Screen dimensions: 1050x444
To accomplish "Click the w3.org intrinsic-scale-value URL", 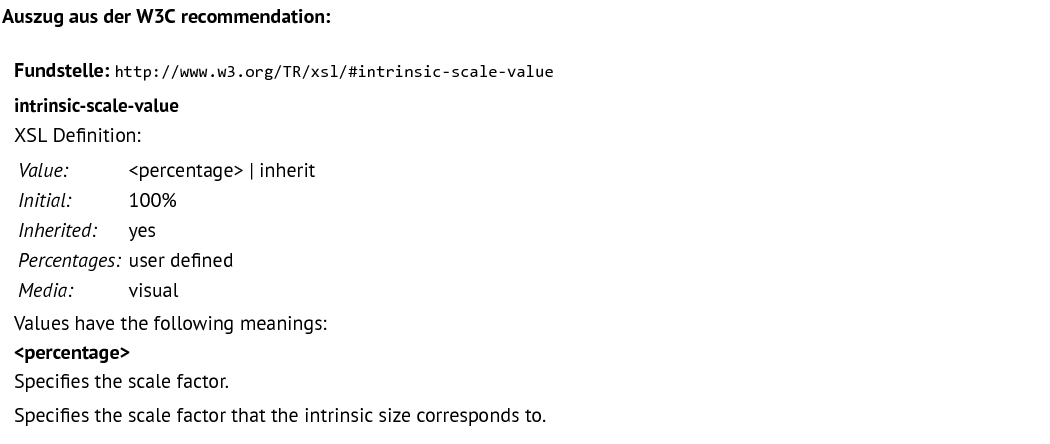I will coord(334,72).
